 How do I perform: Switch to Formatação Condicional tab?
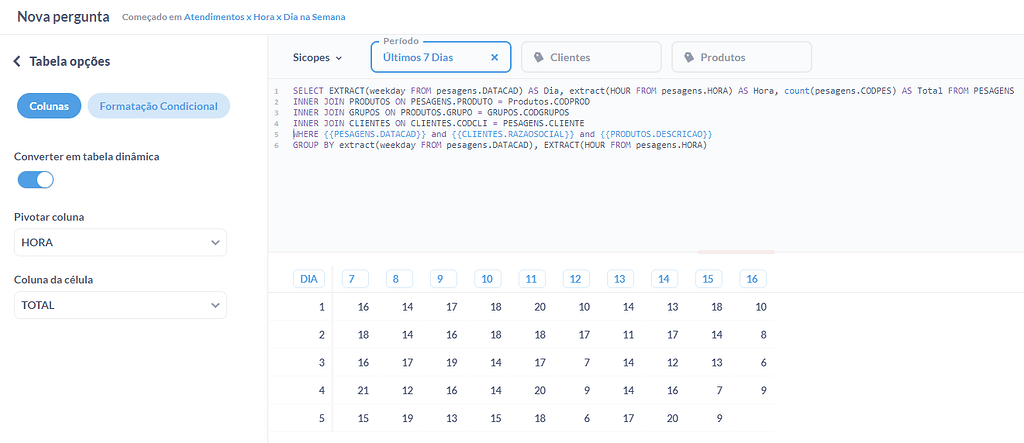[x=158, y=106]
